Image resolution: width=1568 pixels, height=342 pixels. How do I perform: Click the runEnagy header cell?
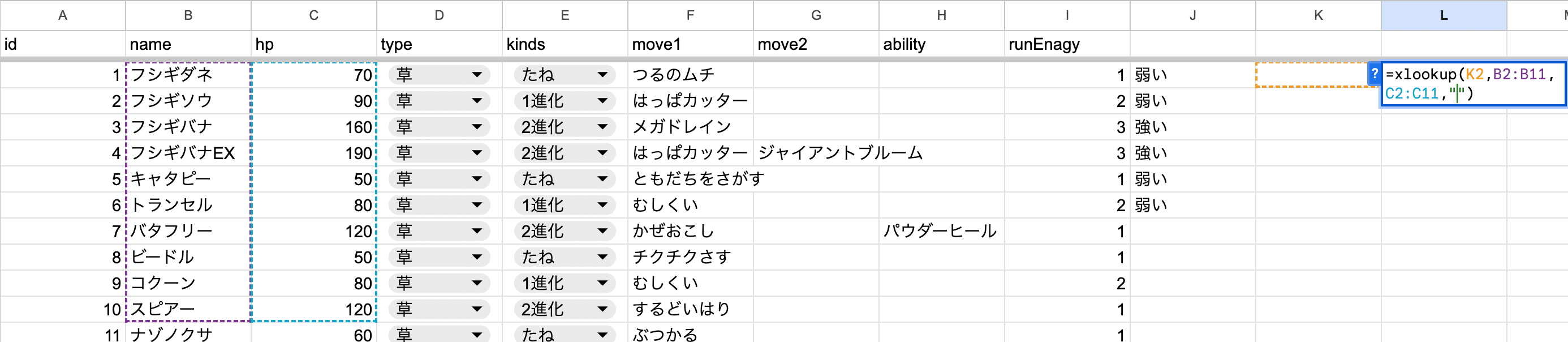(1066, 45)
